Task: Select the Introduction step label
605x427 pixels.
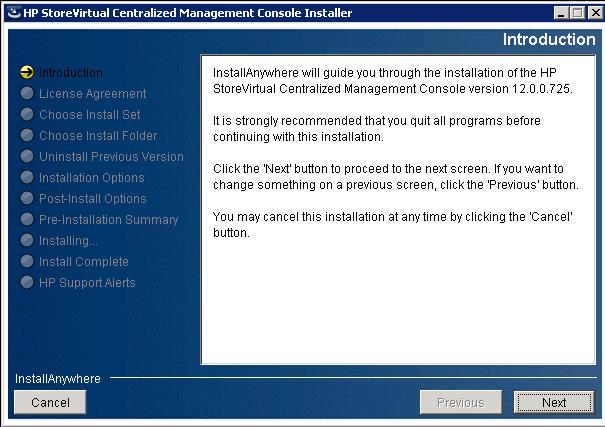Action: 71,73
